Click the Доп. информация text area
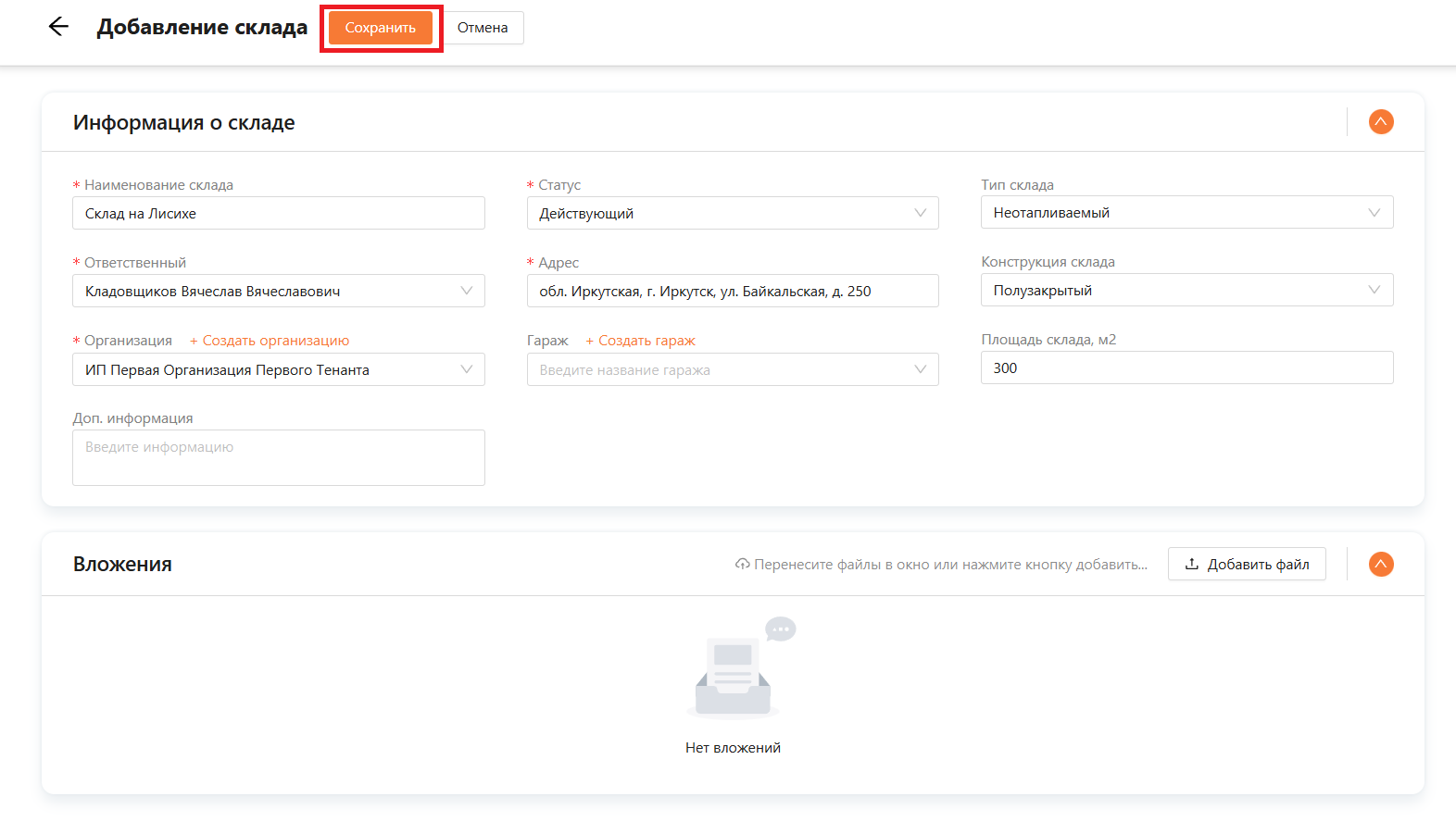Screen dimensions: 1456x822 tap(278, 458)
